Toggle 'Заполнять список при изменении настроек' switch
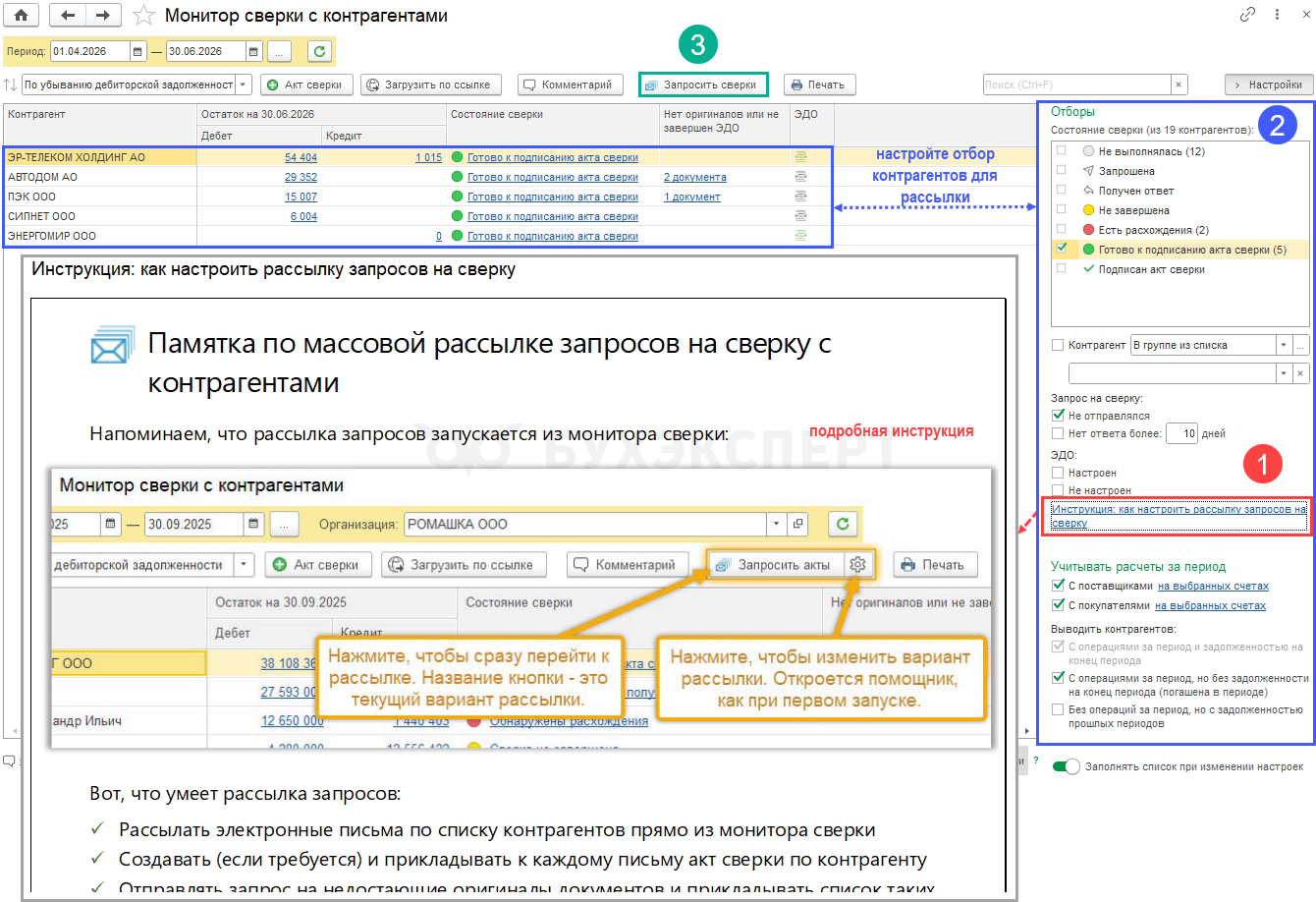The width and height of the screenshot is (1316, 902). click(1066, 766)
